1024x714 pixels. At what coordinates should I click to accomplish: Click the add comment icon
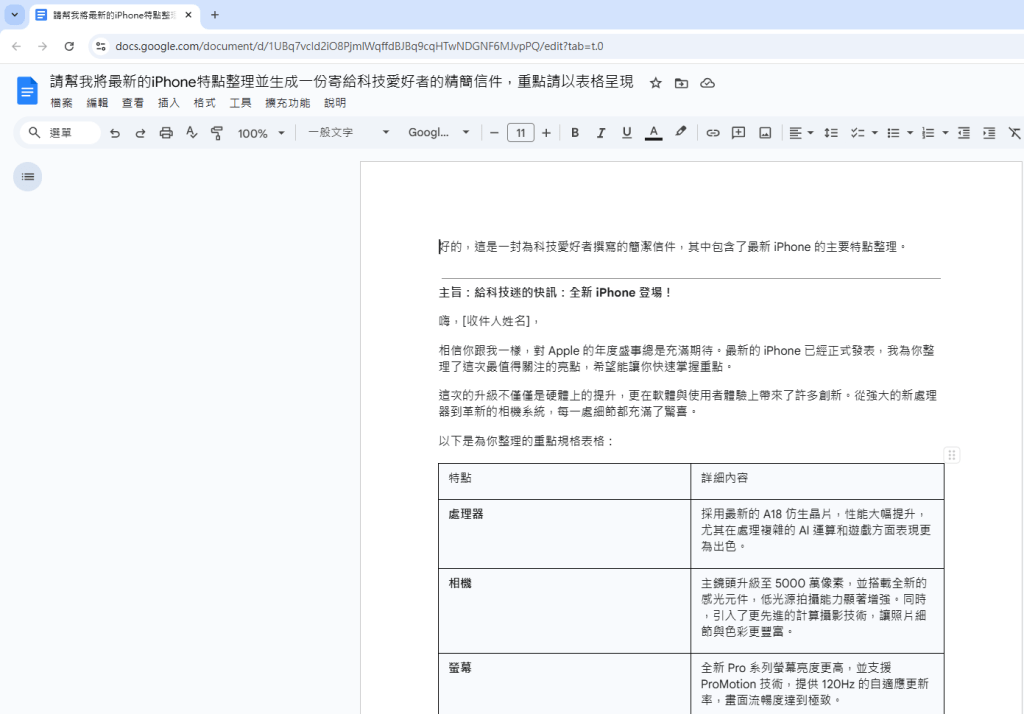coord(739,133)
